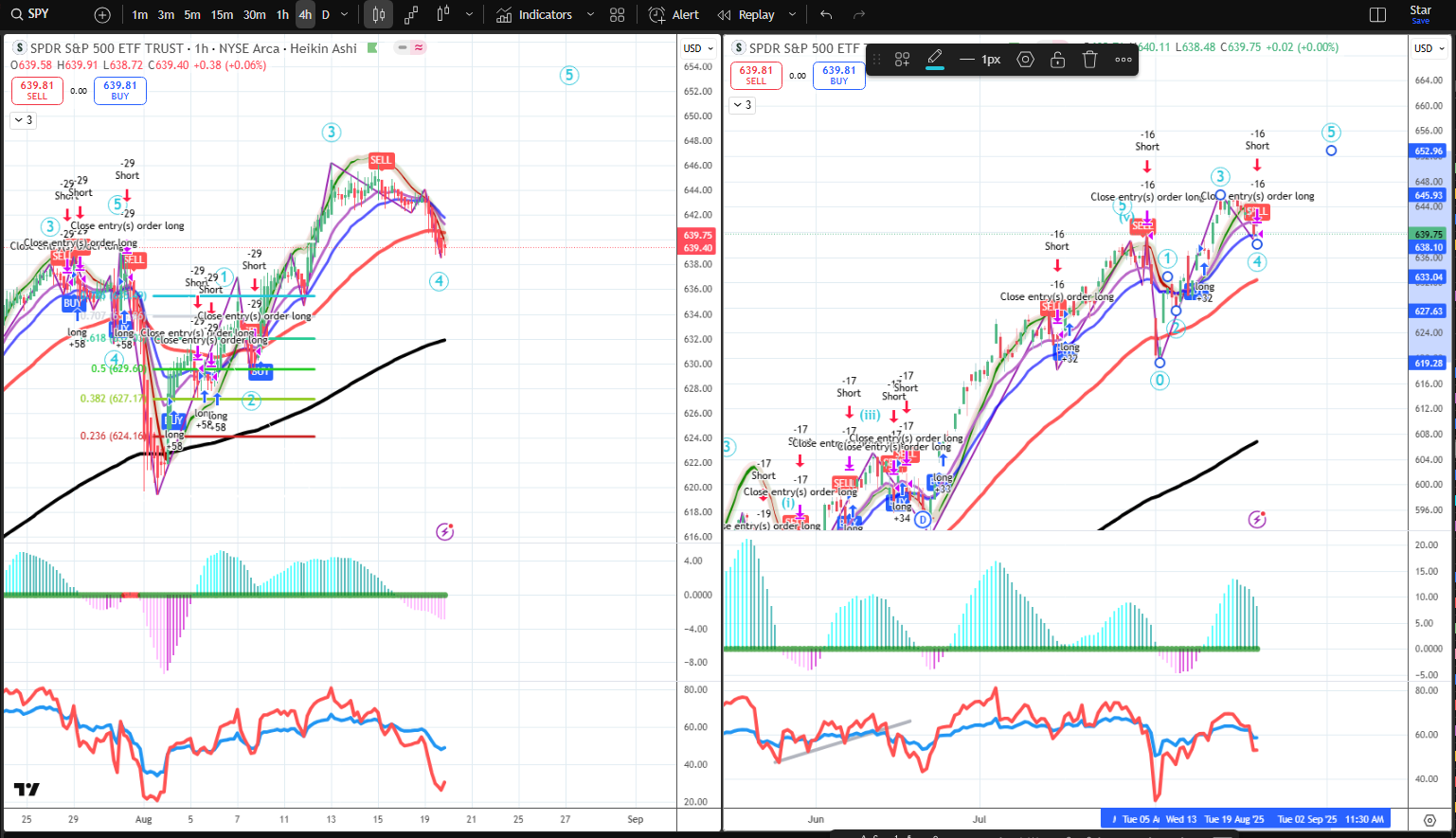Click the 639.81 BUY button on right chart
The width and height of the screenshot is (1456, 838).
(839, 75)
